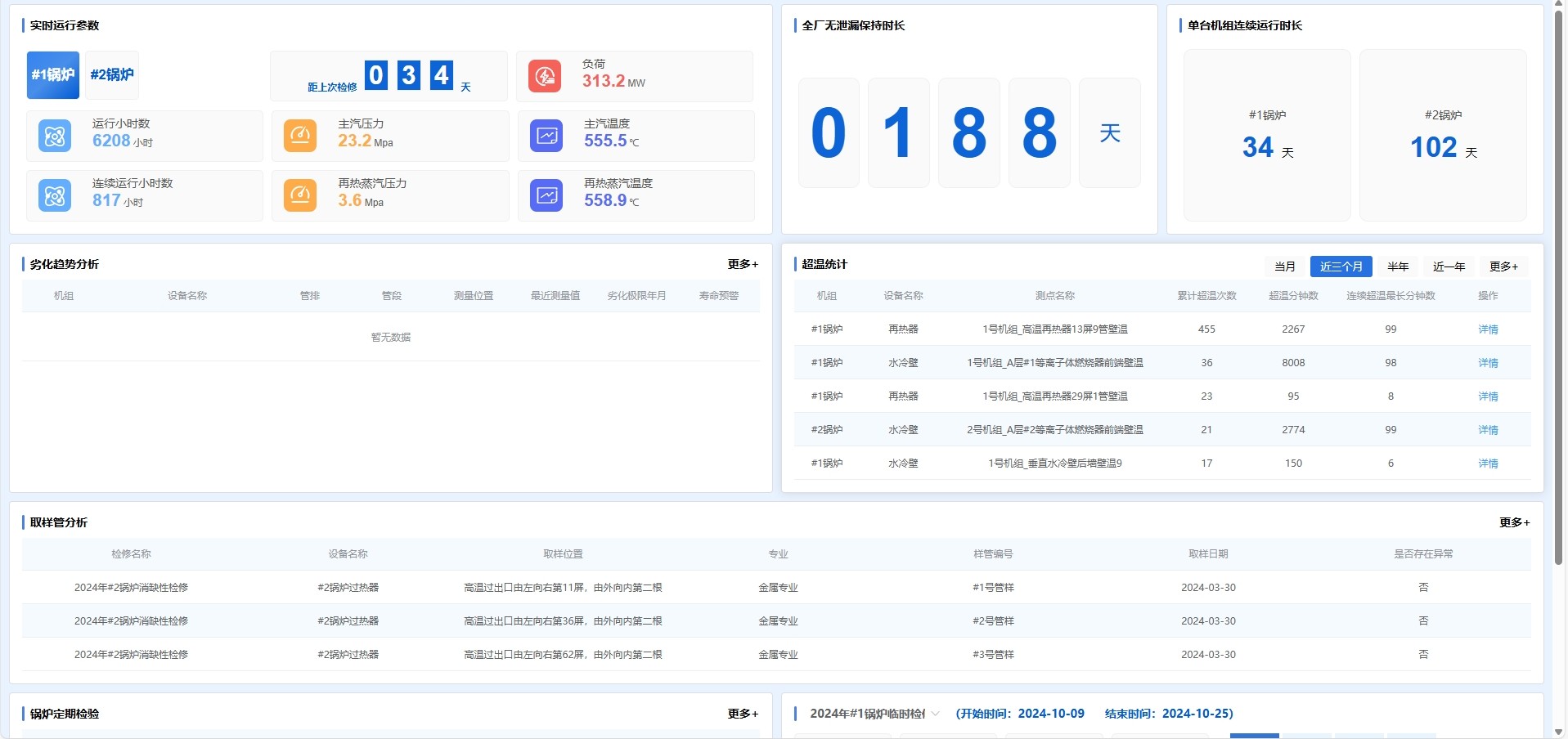The width and height of the screenshot is (1568, 739).
Task: Click the 2267 overtemp minutes cell
Action: (1293, 329)
